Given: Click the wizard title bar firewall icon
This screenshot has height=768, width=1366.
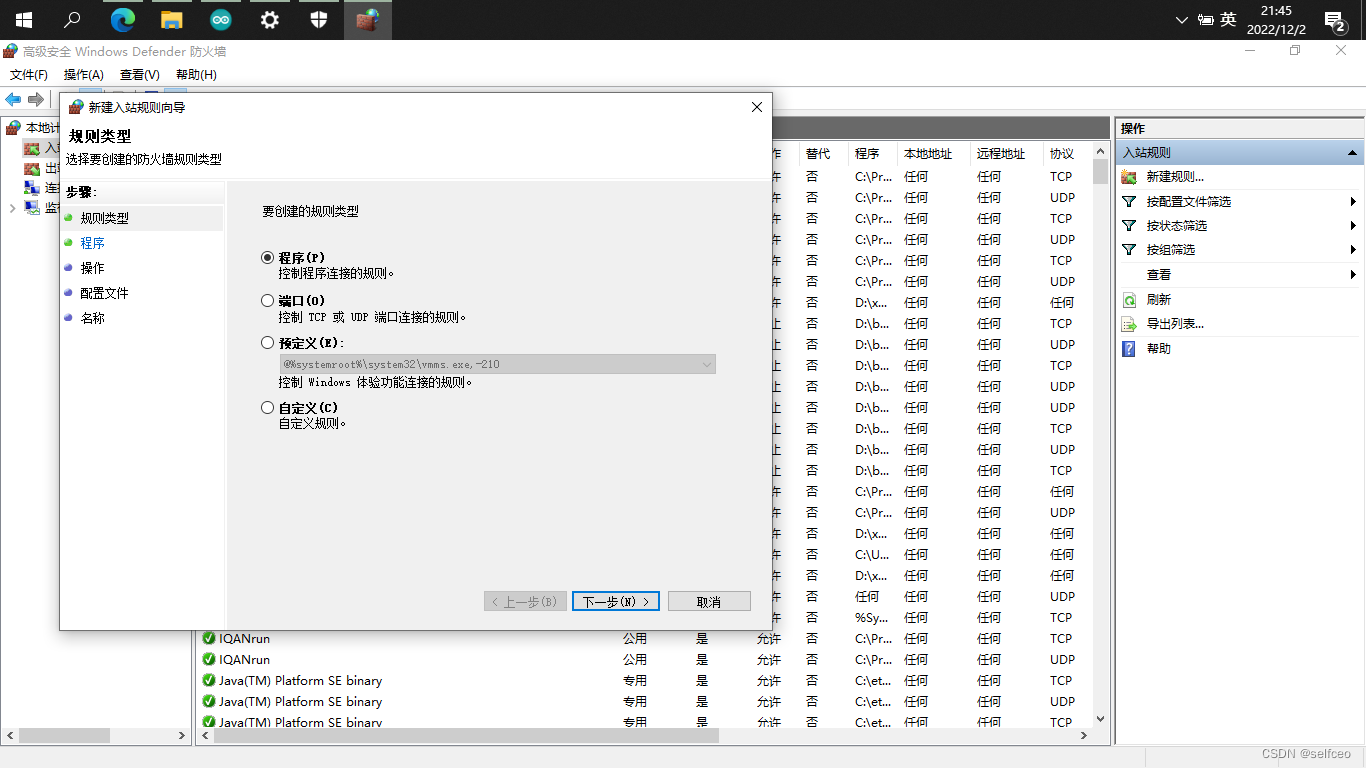Looking at the screenshot, I should tap(76, 107).
